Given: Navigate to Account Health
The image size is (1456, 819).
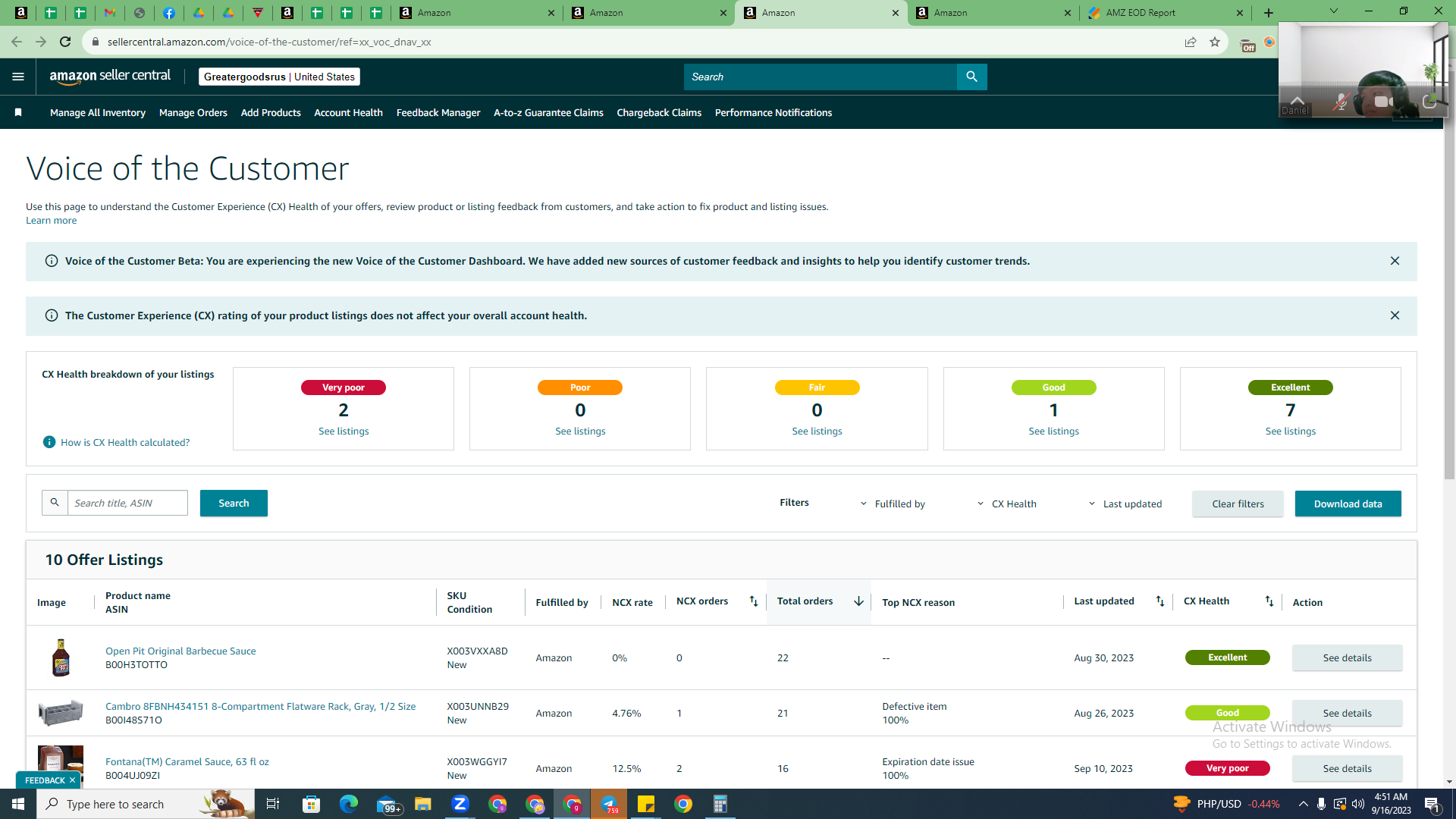Looking at the screenshot, I should (349, 112).
